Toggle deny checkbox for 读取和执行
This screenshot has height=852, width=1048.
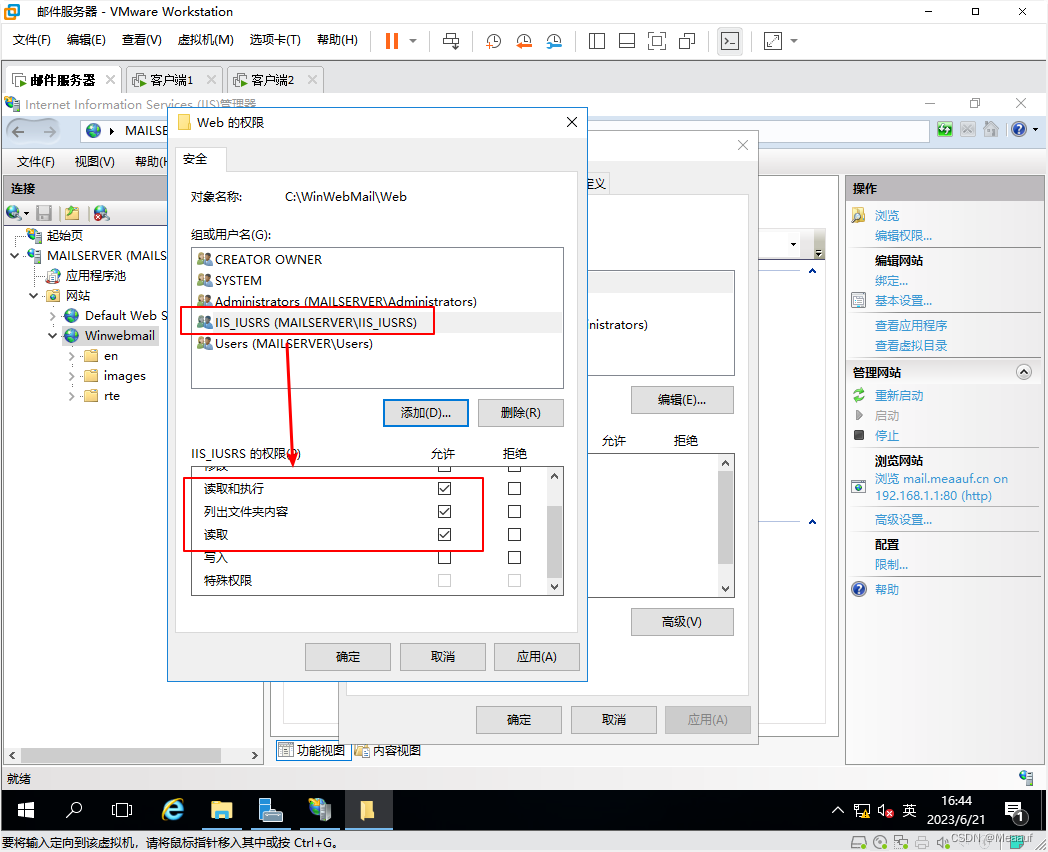[514, 488]
